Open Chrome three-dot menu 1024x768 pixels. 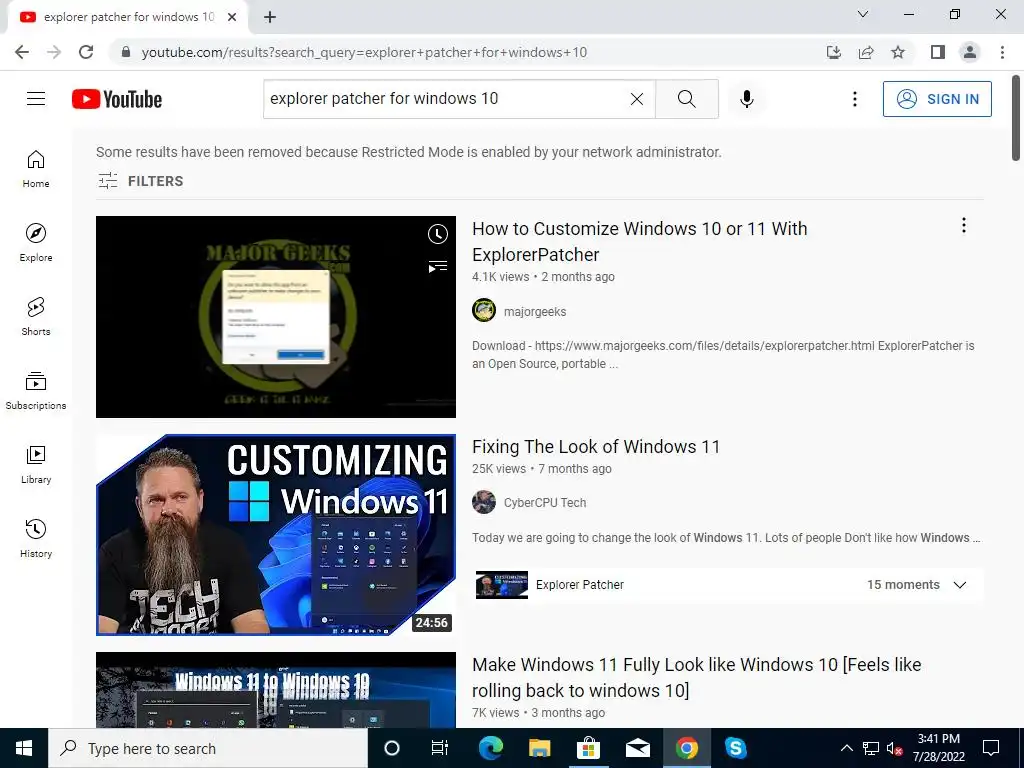point(1002,52)
